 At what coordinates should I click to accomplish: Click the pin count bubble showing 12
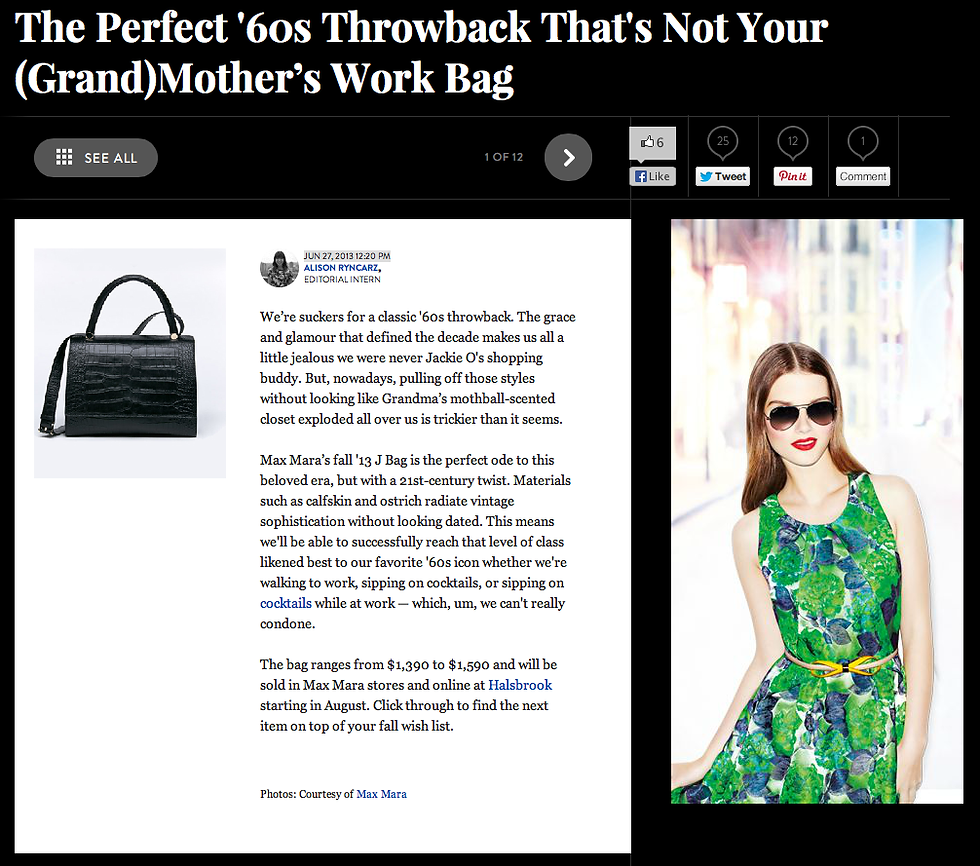792,142
